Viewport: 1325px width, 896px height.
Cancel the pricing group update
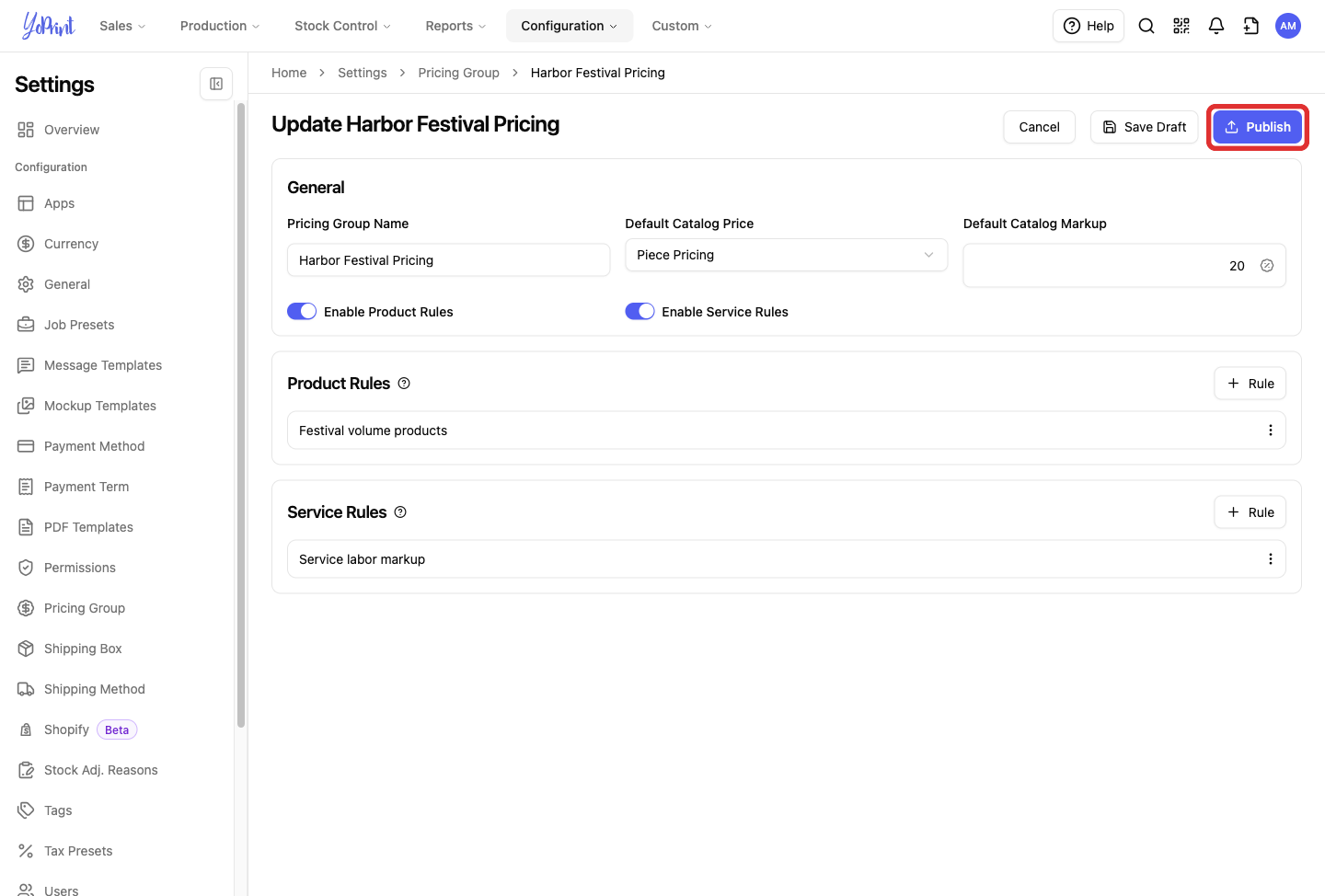[1039, 127]
